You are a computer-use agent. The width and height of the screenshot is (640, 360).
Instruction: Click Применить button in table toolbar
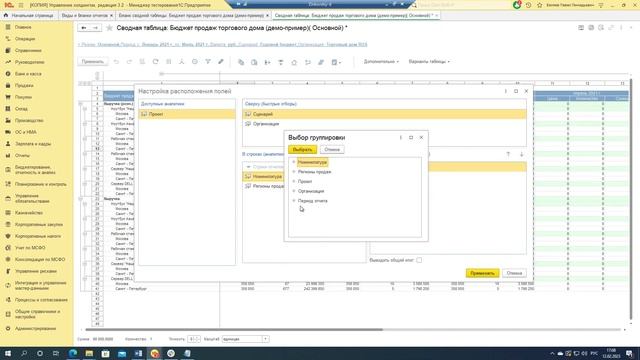pos(93,62)
